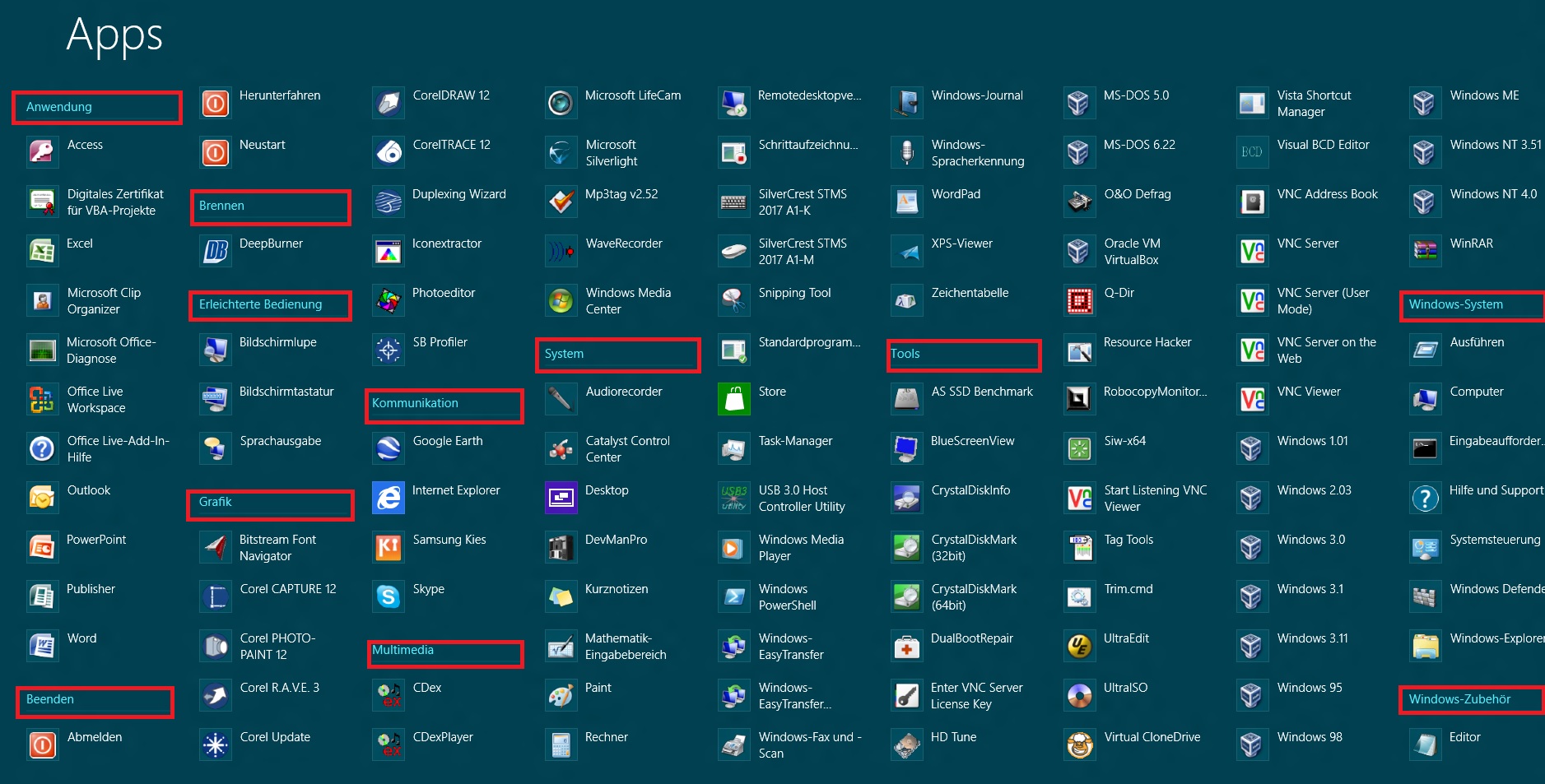Open the Snipping Tool icon
The height and width of the screenshot is (784, 1545).
tap(733, 300)
